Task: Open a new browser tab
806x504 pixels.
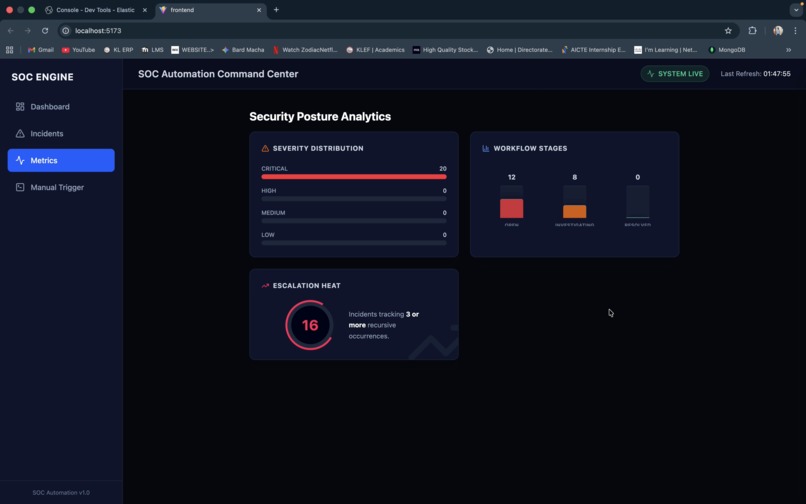Action: [276, 10]
